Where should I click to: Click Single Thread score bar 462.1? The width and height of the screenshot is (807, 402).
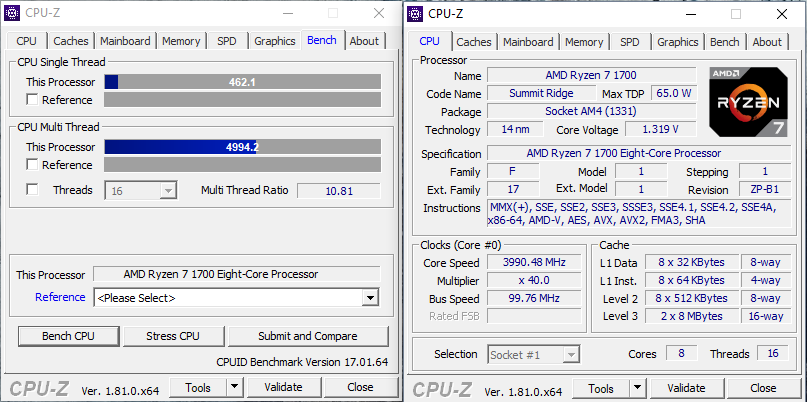[242, 82]
